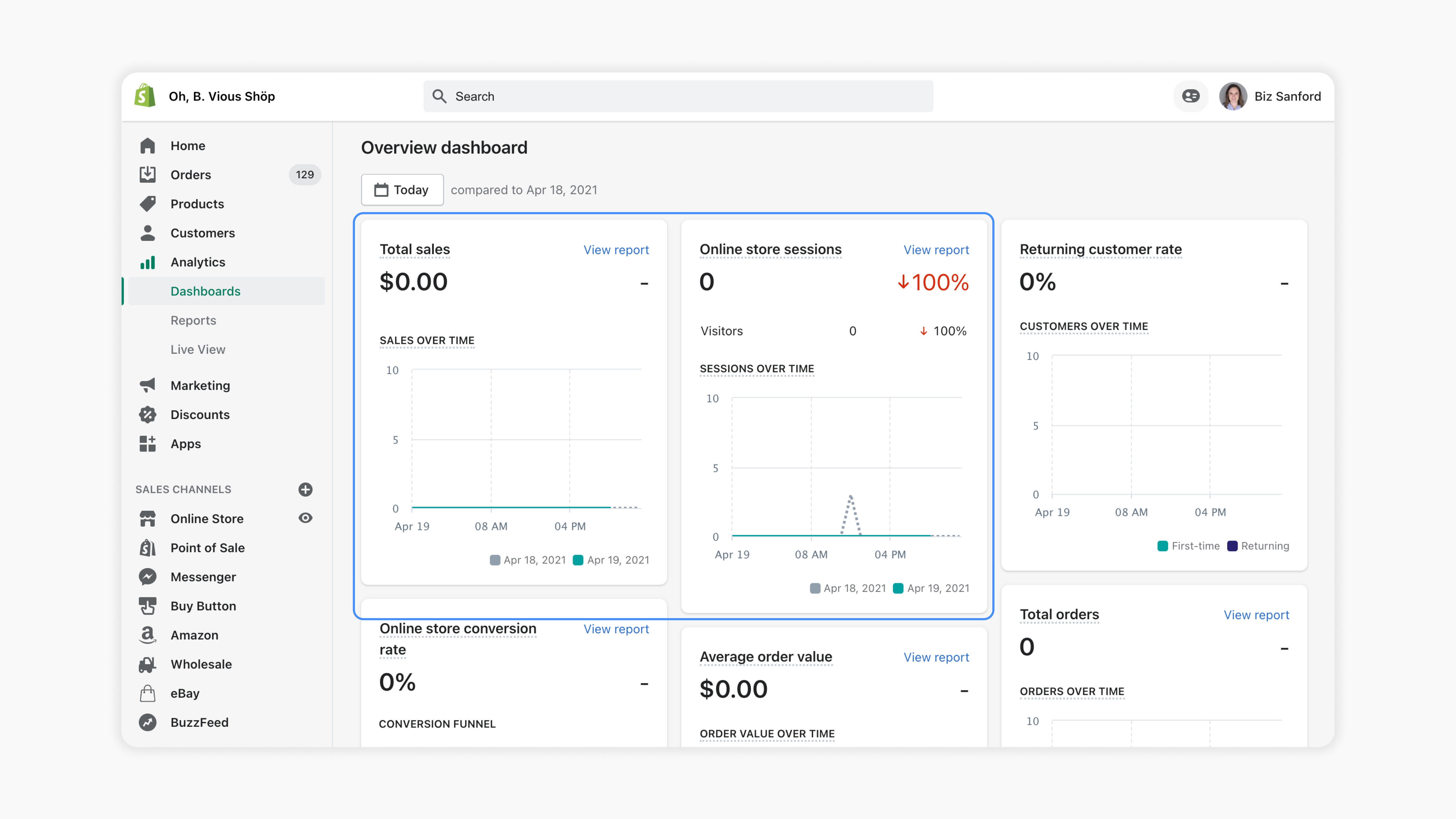The image size is (1456, 819).
Task: Click the Shopify logo icon
Action: coord(145,96)
